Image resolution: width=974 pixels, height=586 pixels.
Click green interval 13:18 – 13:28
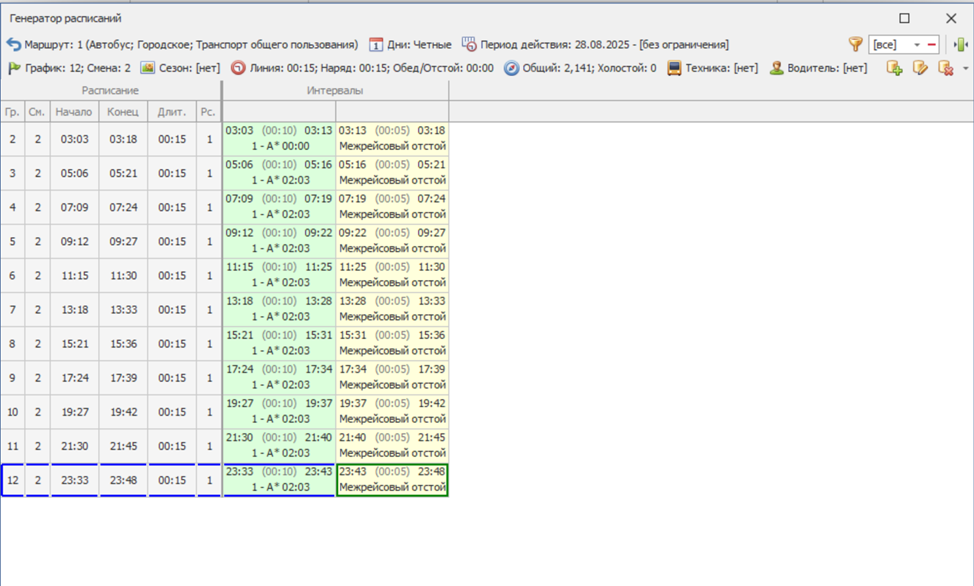pos(280,309)
